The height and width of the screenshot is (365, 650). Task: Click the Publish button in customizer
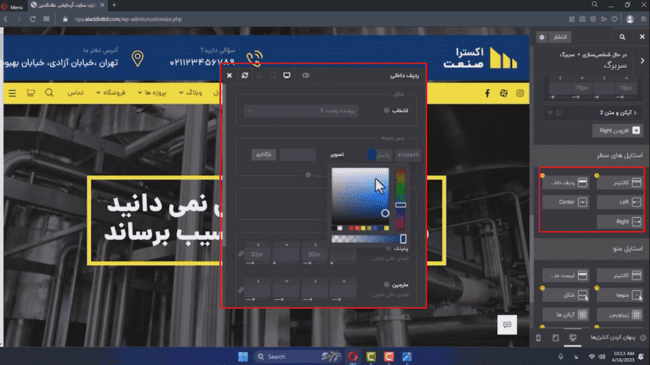click(560, 37)
